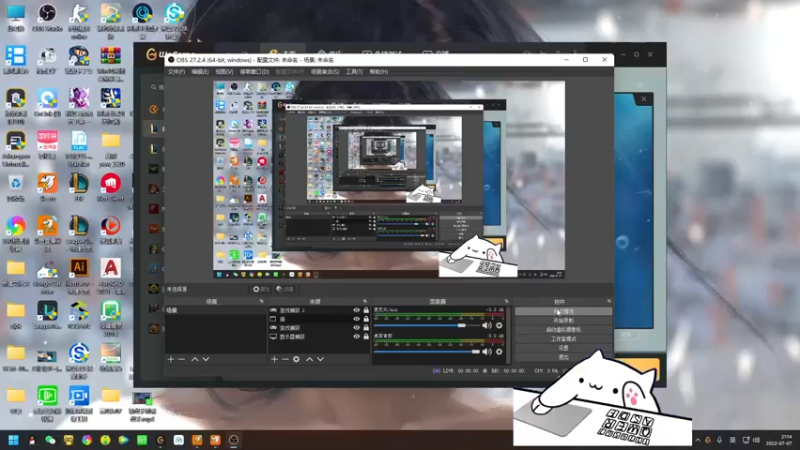Remove selected source with the minus icon
The image size is (800, 450).
tap(285, 359)
